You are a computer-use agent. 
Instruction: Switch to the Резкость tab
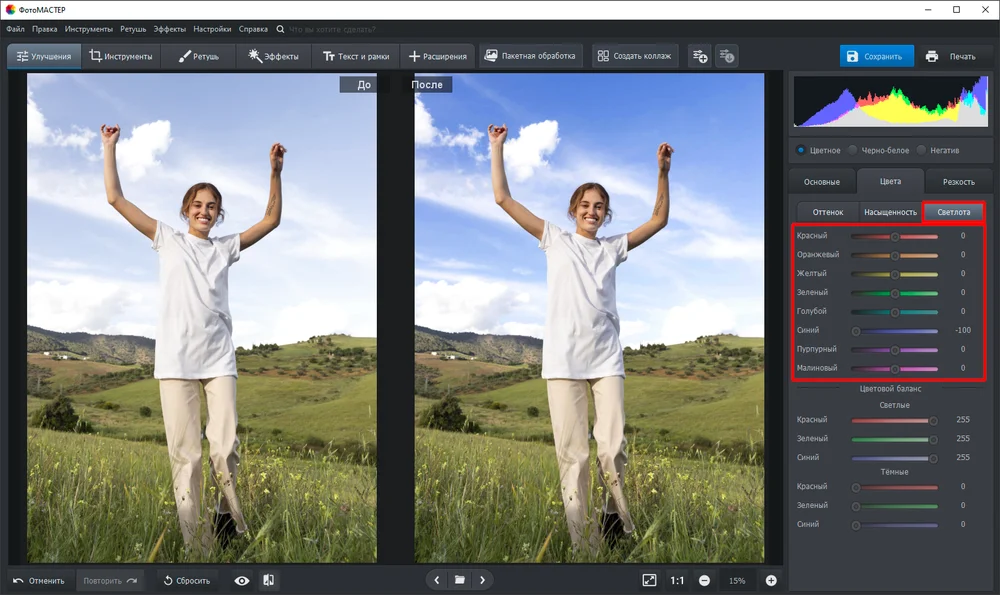959,182
